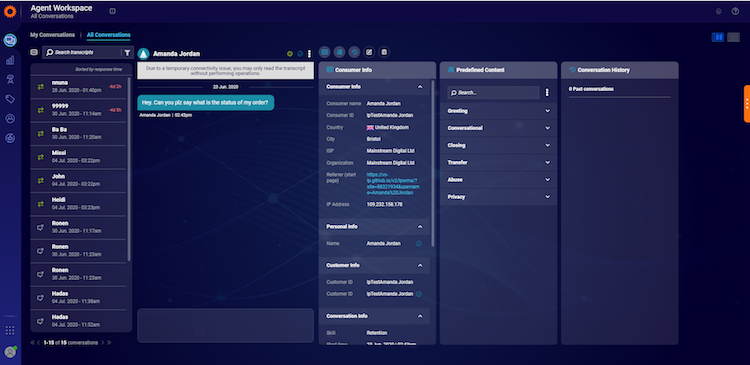Image resolution: width=750 pixels, height=365 pixels.
Task: Open the Campaign Builder tag icon in the sidebar
Action: point(10,99)
